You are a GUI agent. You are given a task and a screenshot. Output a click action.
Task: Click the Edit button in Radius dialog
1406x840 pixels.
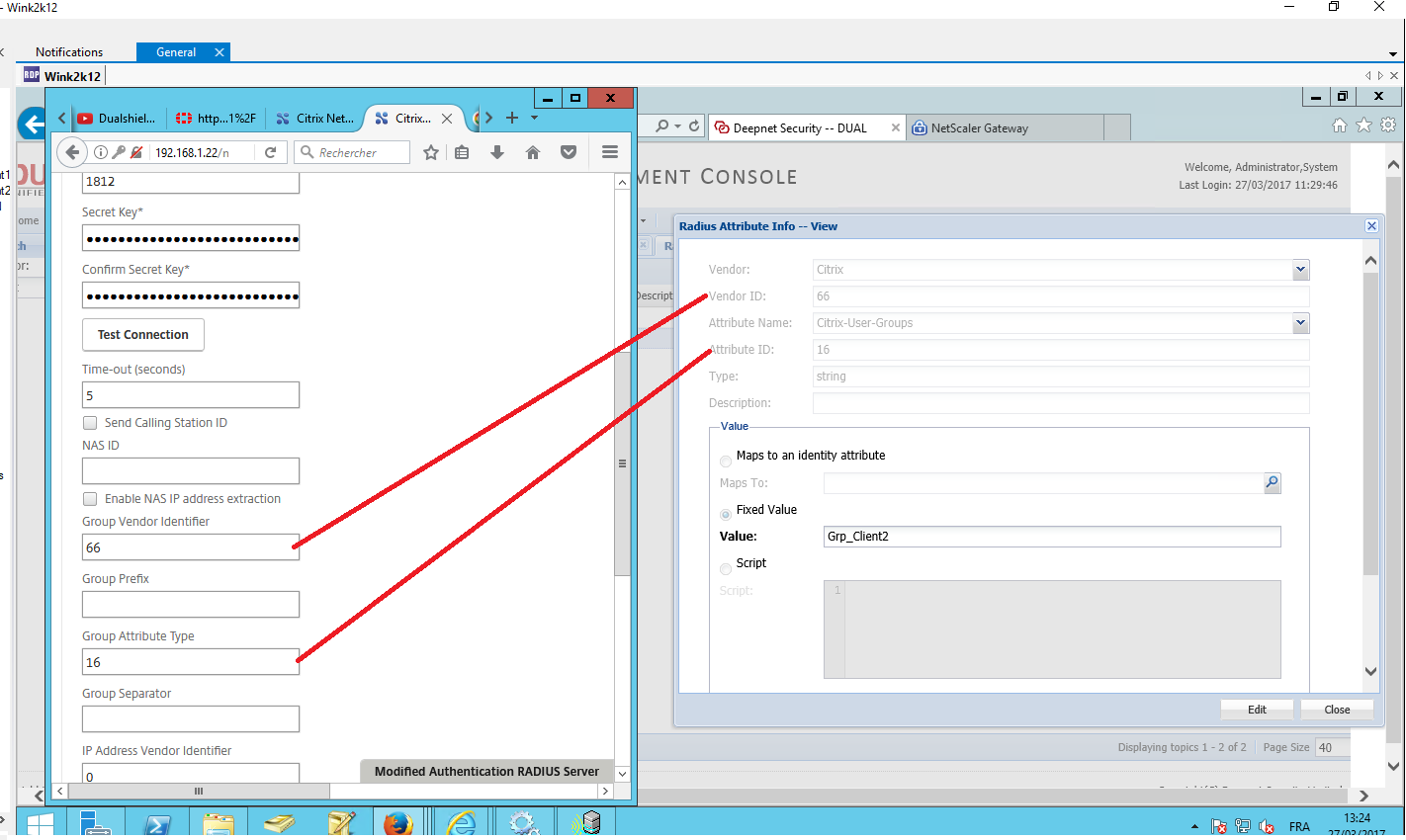point(1257,710)
